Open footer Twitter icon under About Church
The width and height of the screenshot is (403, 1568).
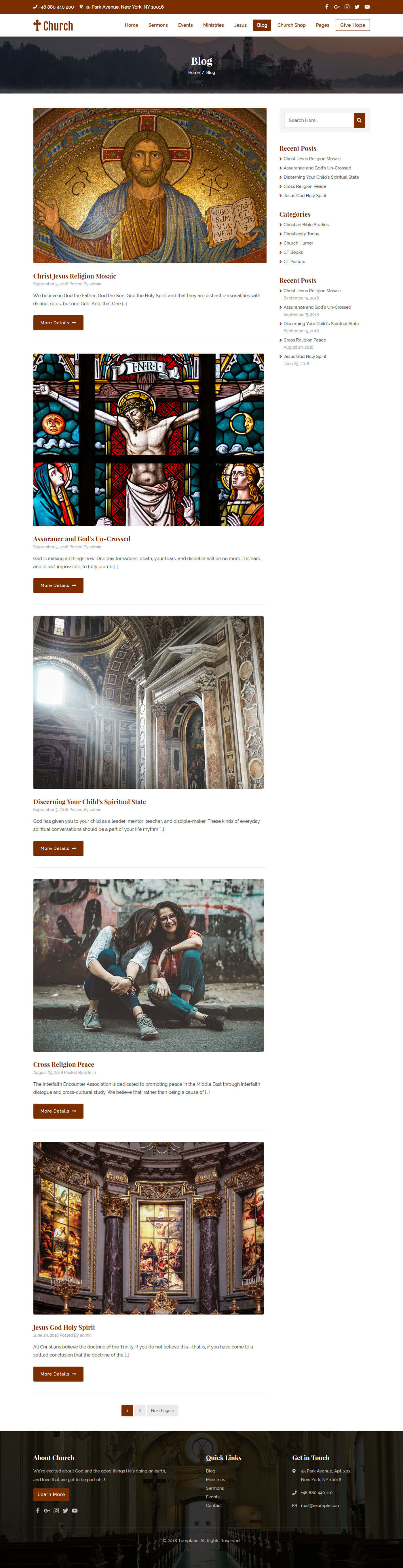[65, 1510]
